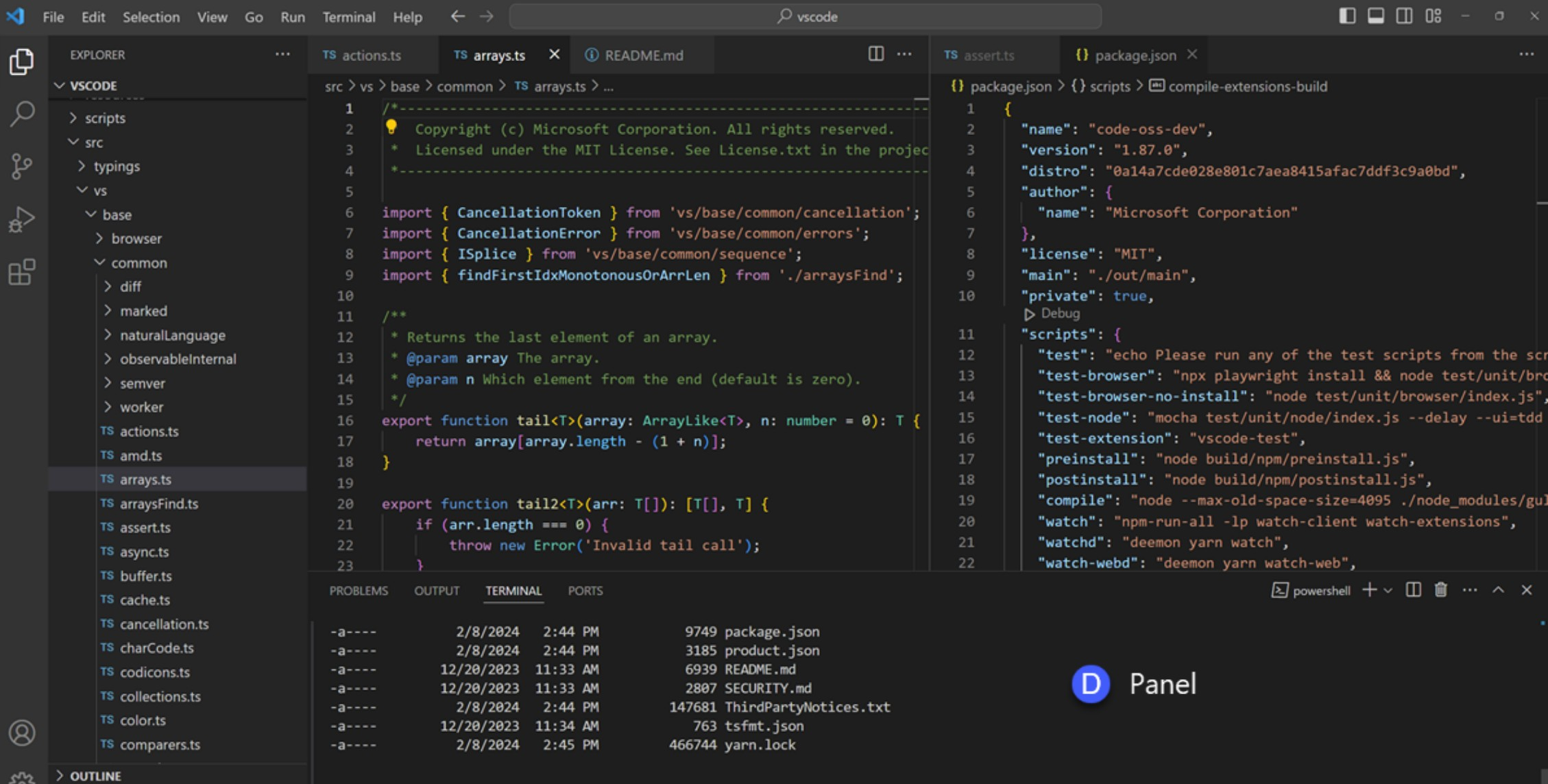Open the Edit menu
Image resolution: width=1548 pixels, height=784 pixels.
pos(93,17)
